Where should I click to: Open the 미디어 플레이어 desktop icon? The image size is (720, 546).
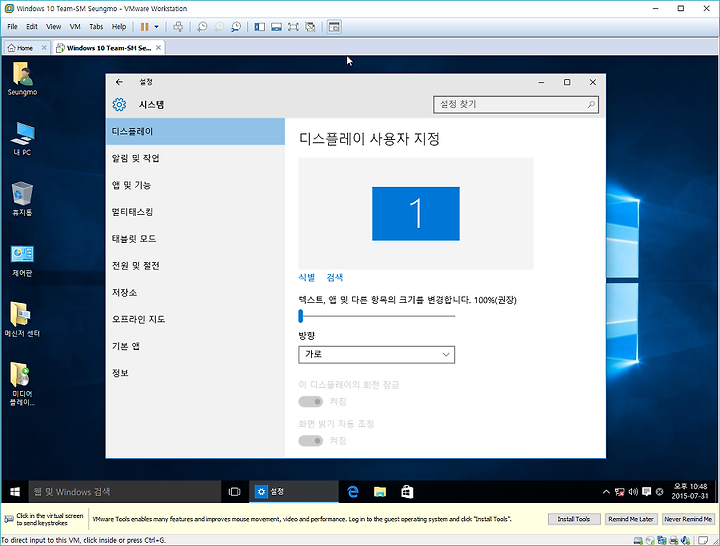[x=22, y=384]
